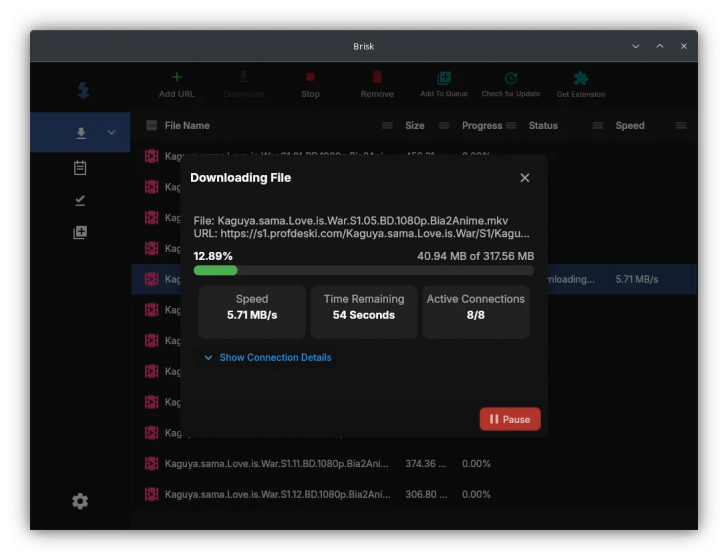Sort by the File Name header
The height and width of the screenshot is (560, 728).
tap(187, 126)
